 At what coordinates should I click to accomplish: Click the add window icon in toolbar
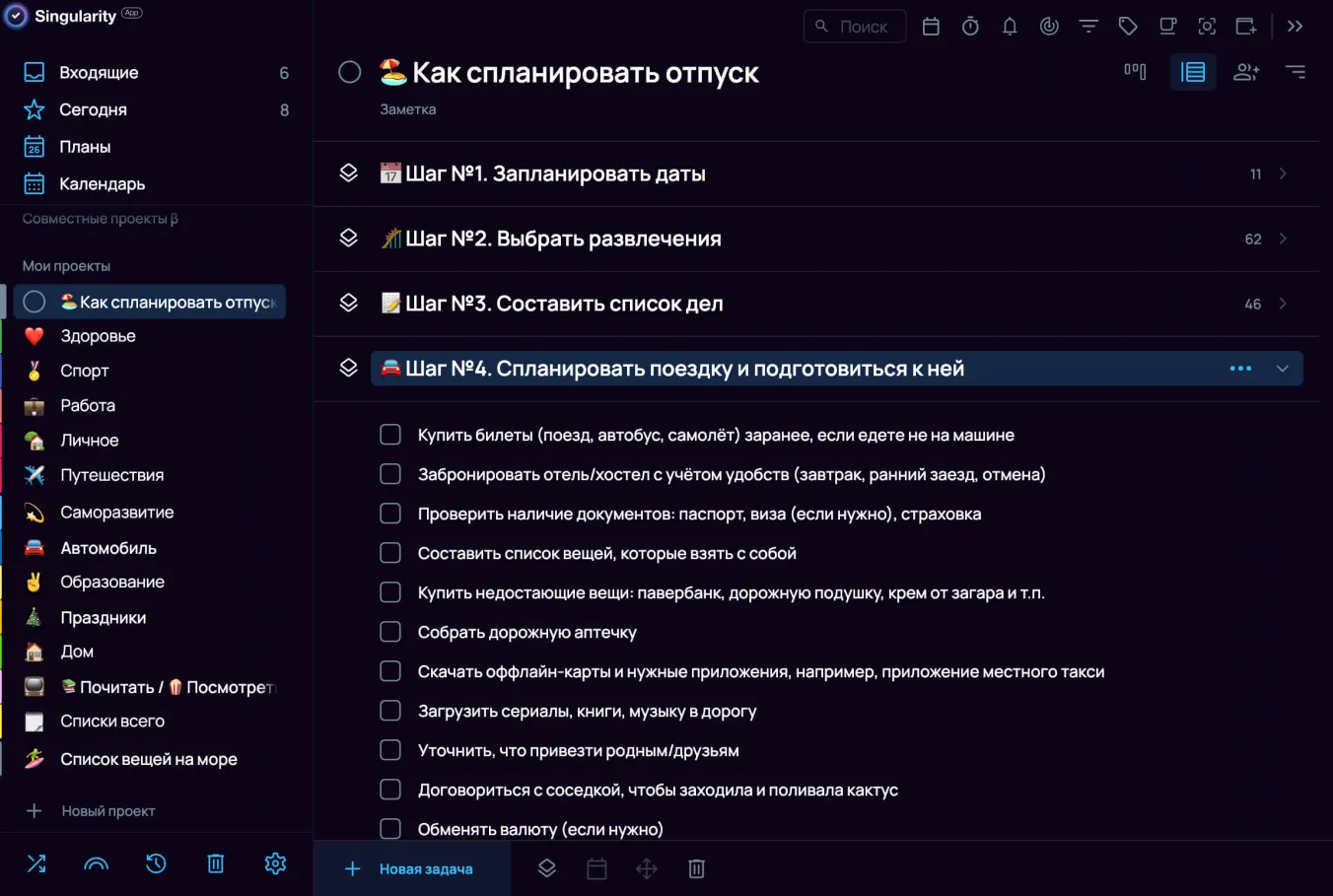point(1246,27)
